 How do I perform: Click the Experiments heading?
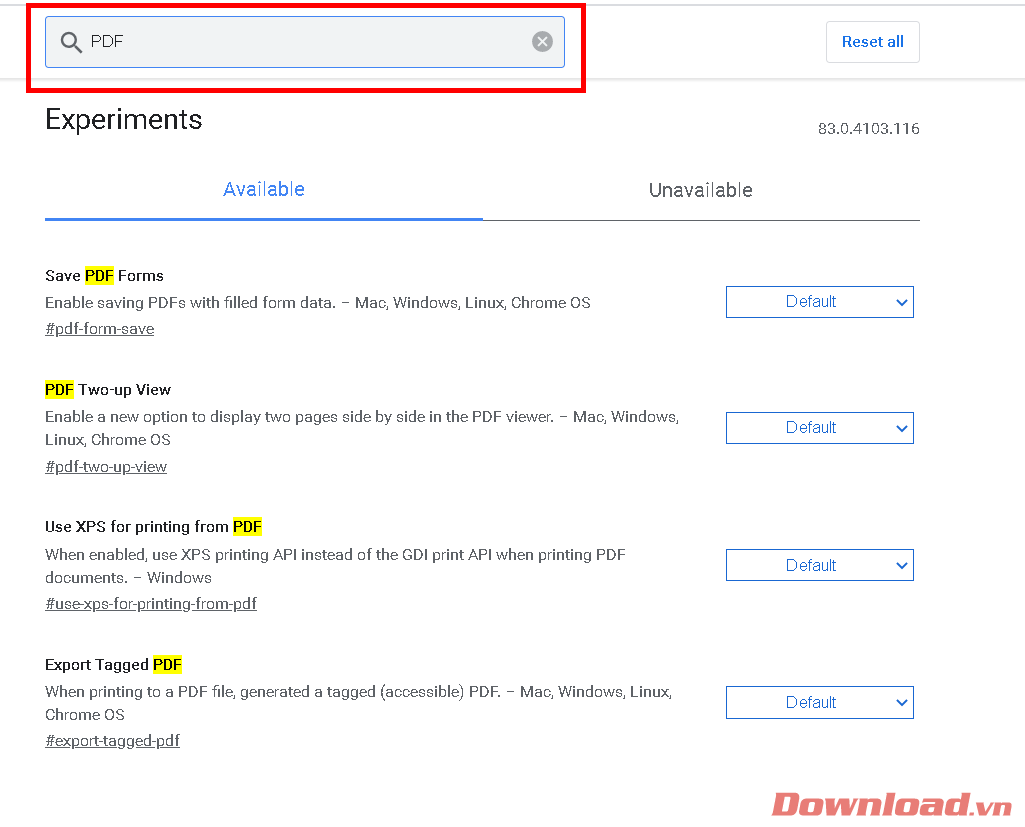point(124,120)
